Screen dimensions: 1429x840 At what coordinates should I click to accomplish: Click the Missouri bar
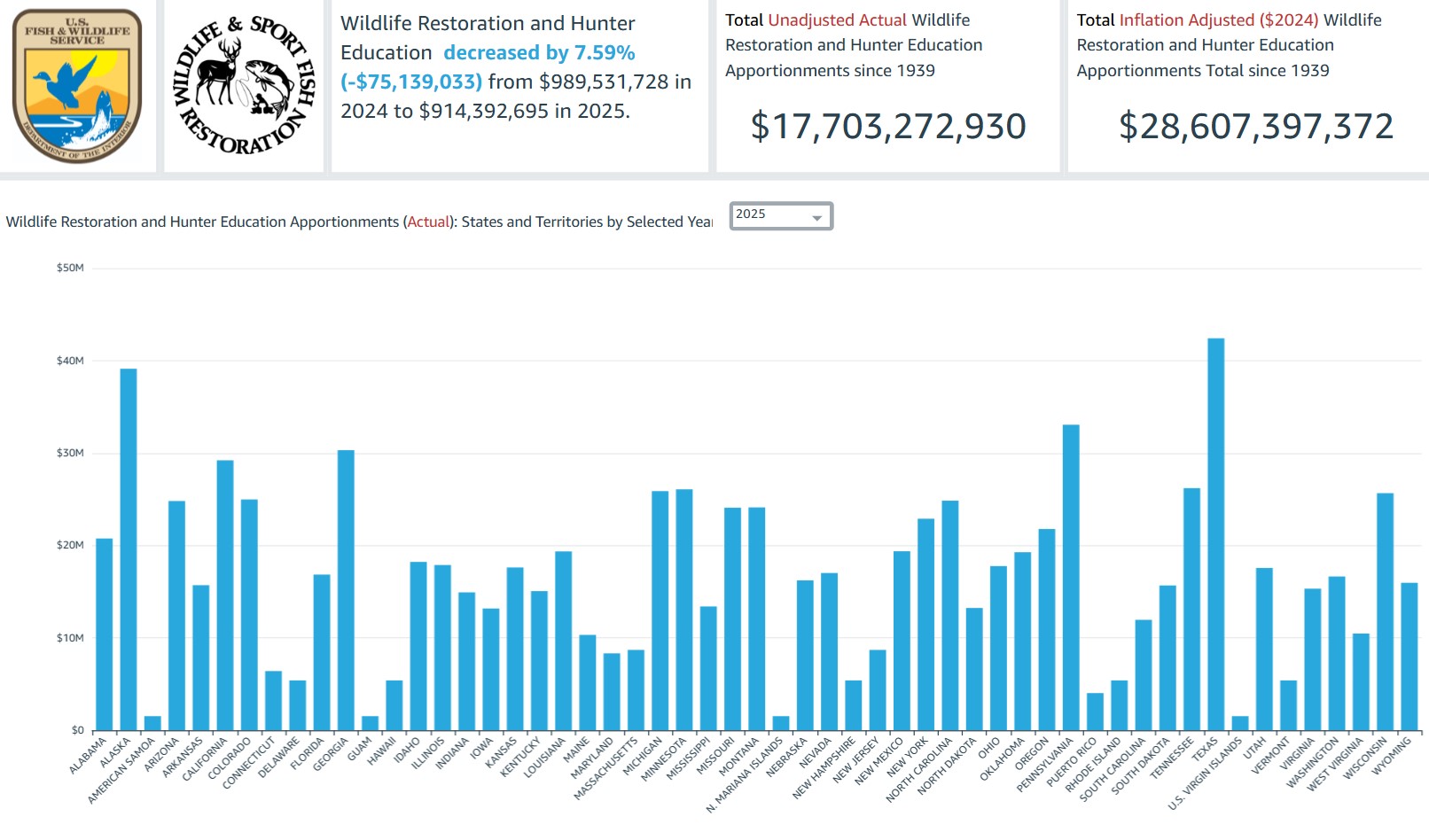click(732, 619)
